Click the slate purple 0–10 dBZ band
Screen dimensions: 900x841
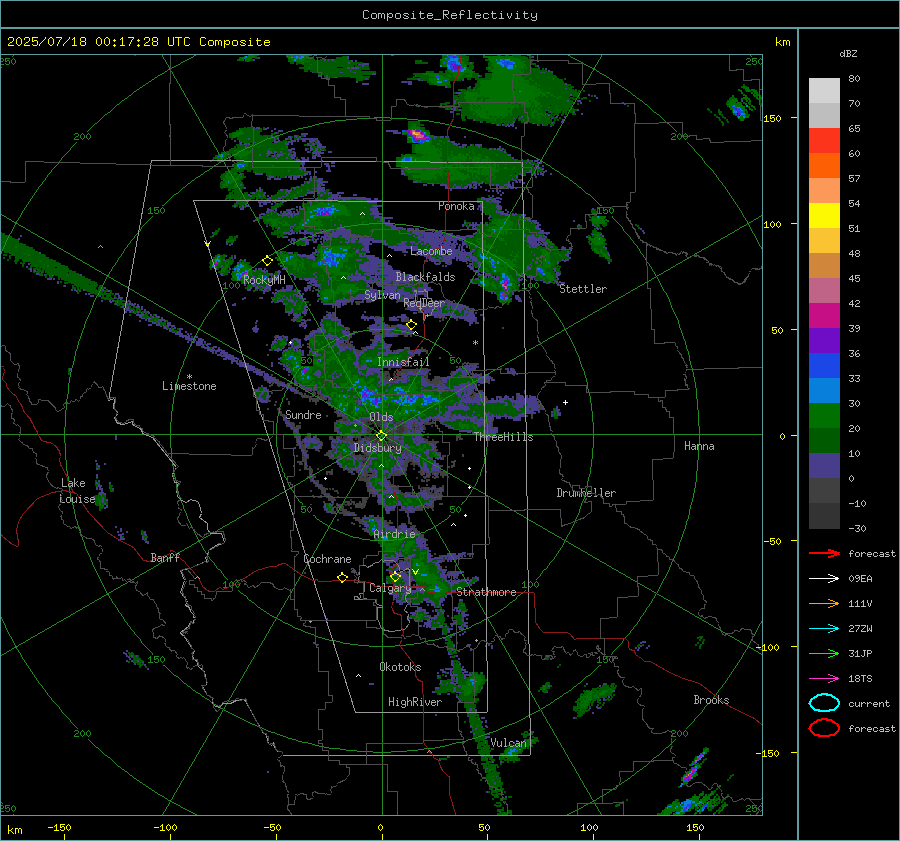(824, 466)
